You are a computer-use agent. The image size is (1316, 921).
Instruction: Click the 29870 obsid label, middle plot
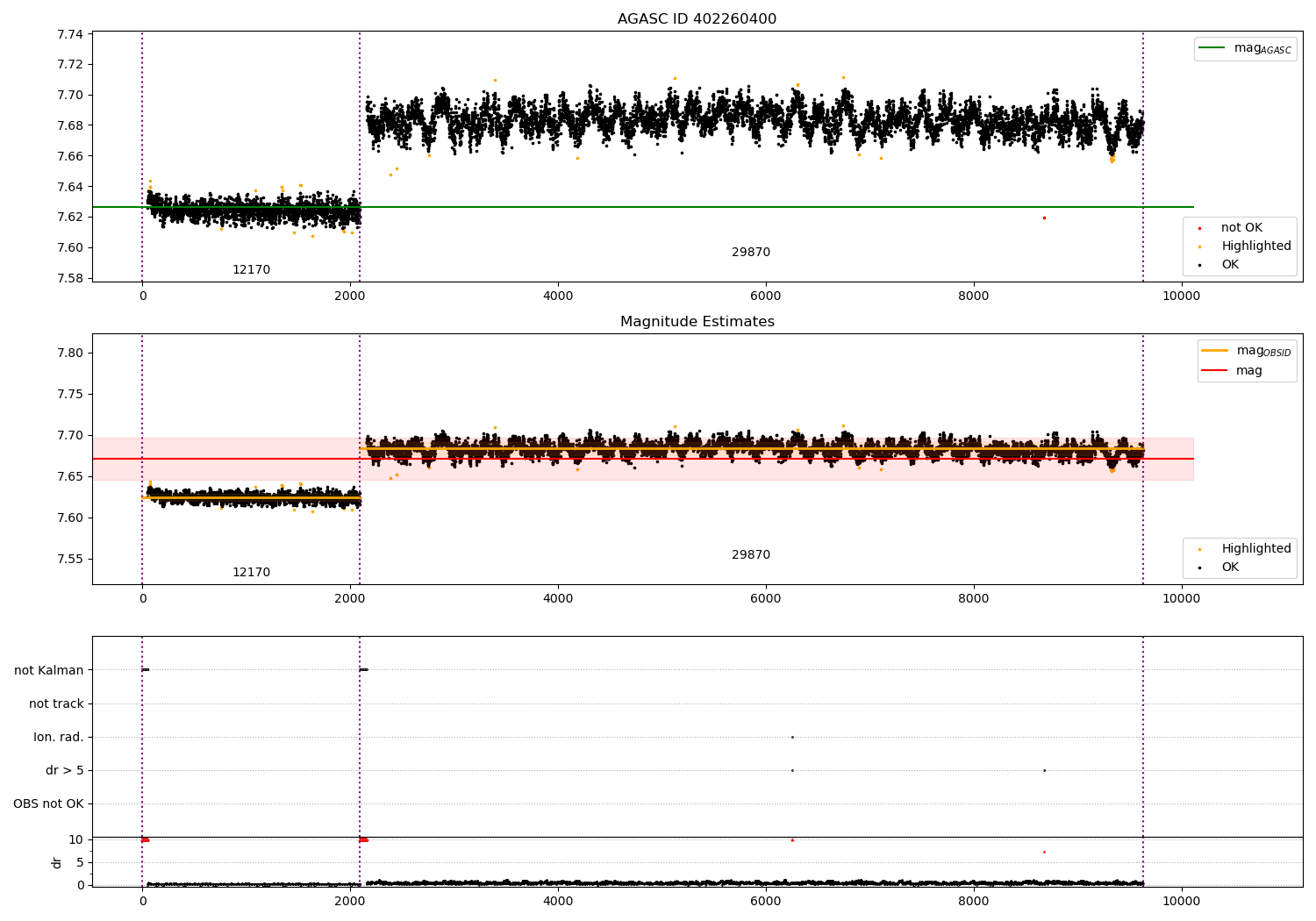point(751,555)
